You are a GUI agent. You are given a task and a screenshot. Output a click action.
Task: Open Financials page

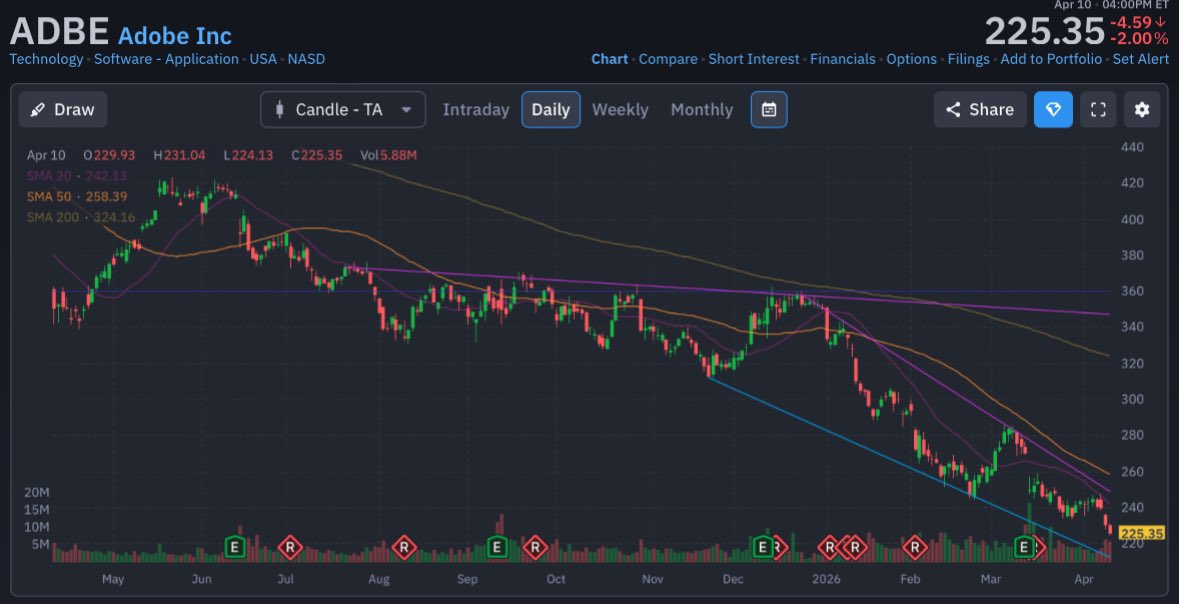[843, 59]
